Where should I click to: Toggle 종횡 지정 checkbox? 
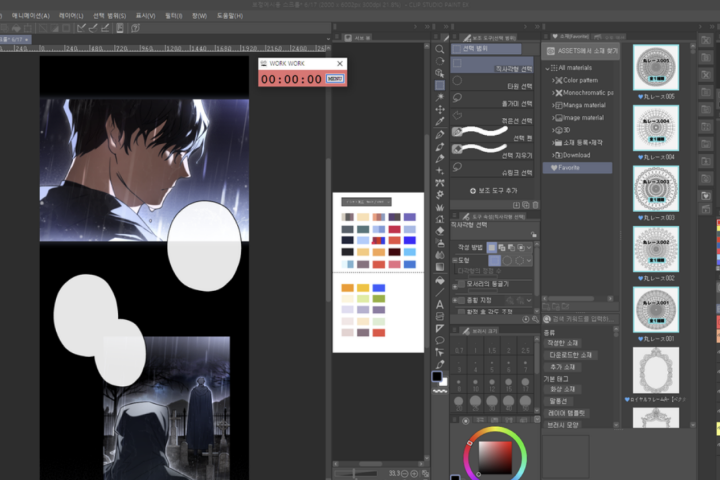coord(461,300)
